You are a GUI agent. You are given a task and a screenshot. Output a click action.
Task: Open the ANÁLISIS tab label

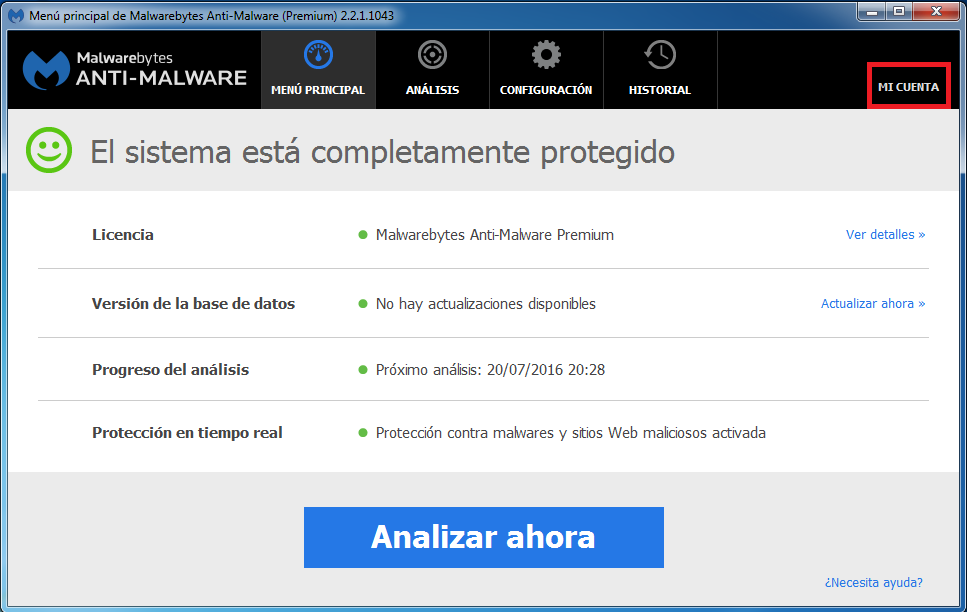click(x=432, y=90)
